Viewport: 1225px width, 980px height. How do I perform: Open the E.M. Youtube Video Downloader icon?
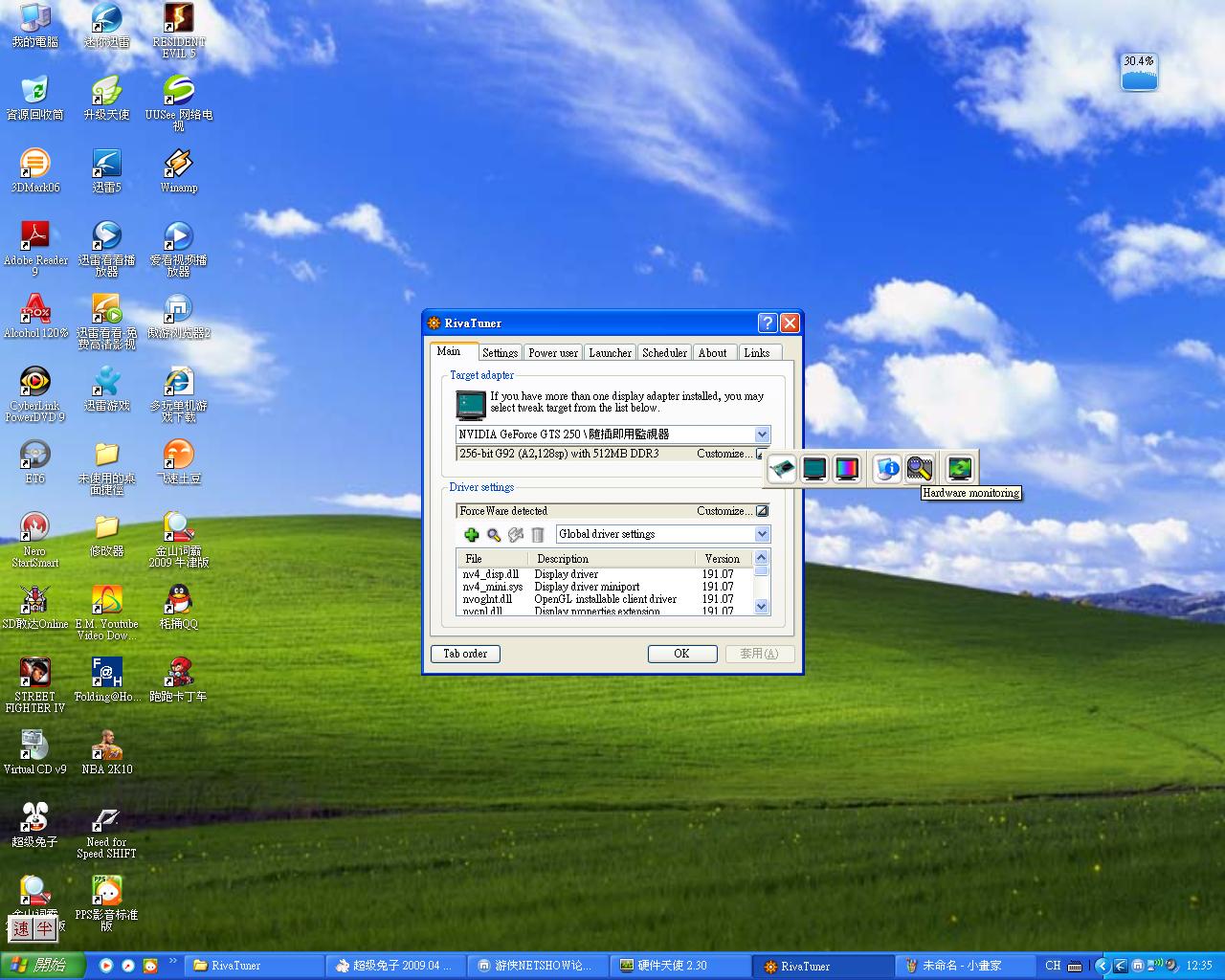(107, 611)
